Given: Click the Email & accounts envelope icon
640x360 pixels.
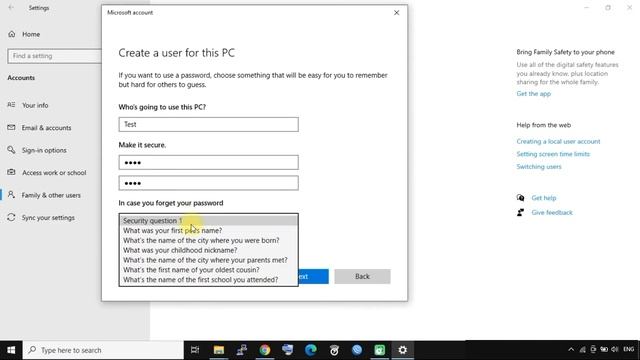Looking at the screenshot, I should (x=11, y=127).
